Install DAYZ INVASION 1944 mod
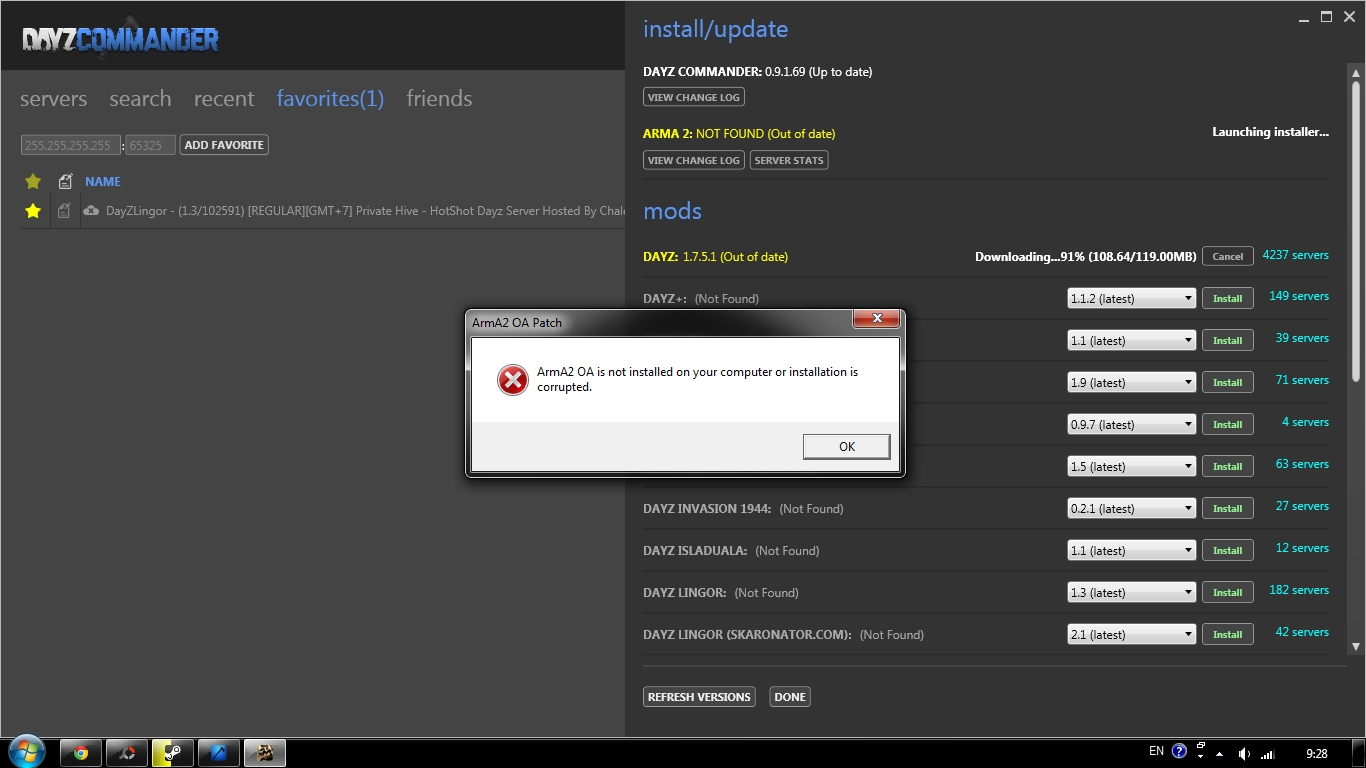 [x=1228, y=508]
